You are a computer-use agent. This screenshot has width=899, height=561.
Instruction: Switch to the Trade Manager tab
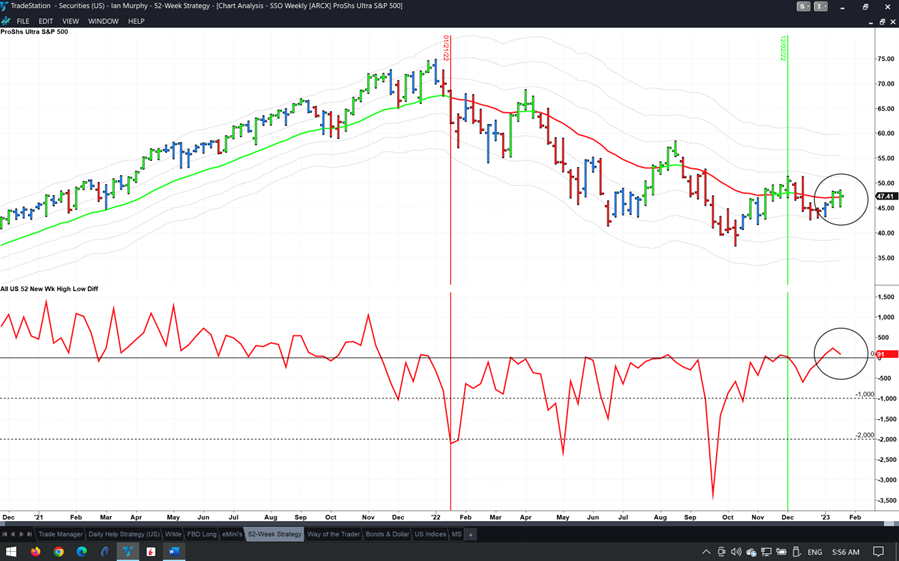tap(60, 534)
